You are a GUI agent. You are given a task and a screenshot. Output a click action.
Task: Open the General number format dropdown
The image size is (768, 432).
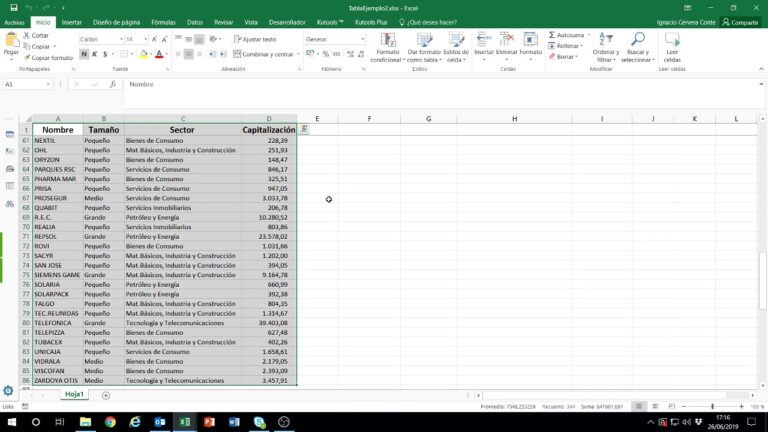[361, 39]
